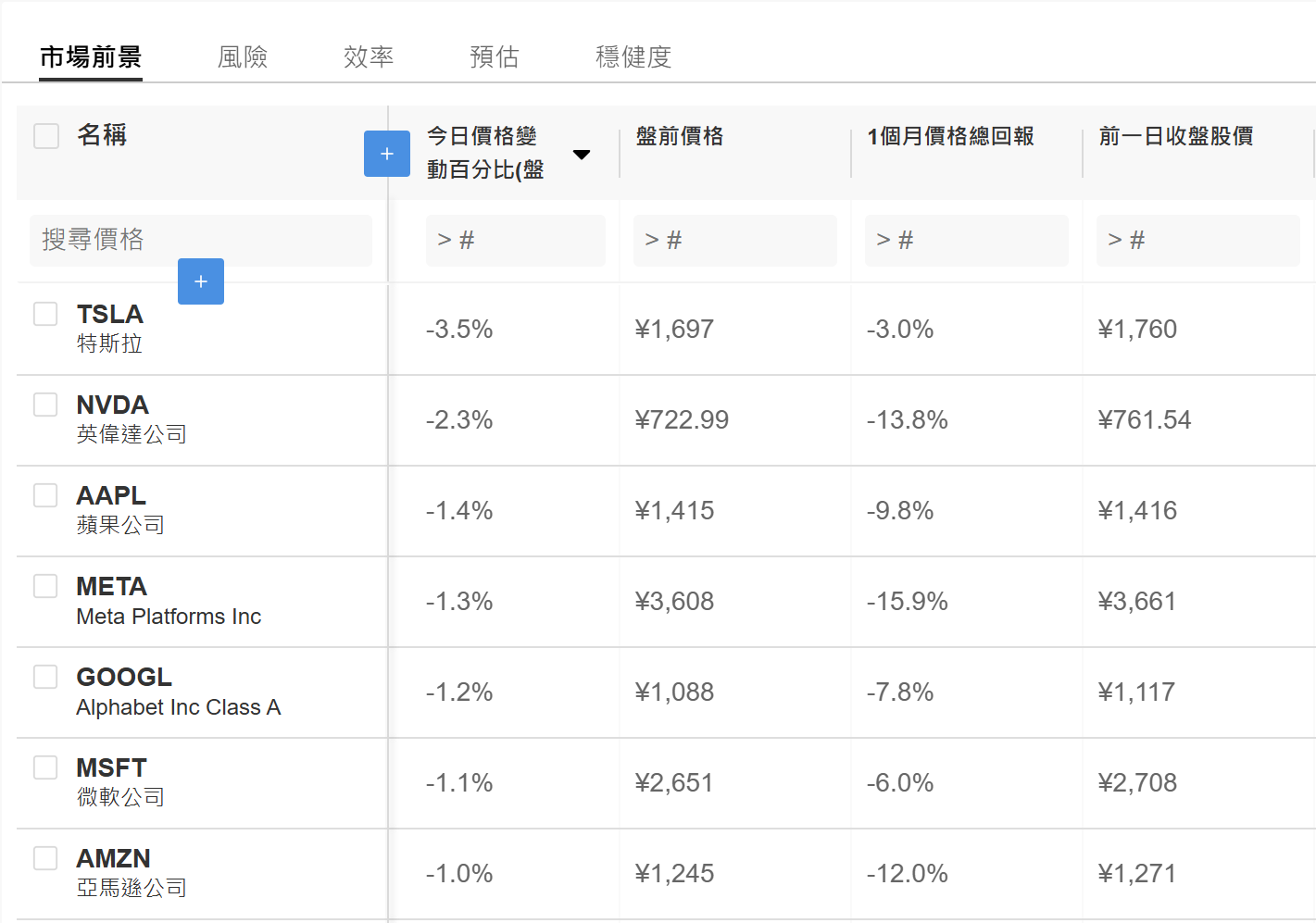Viewport: 1316px width, 923px height.
Task: Click the Meta Platforms Inc name
Action: point(169,617)
